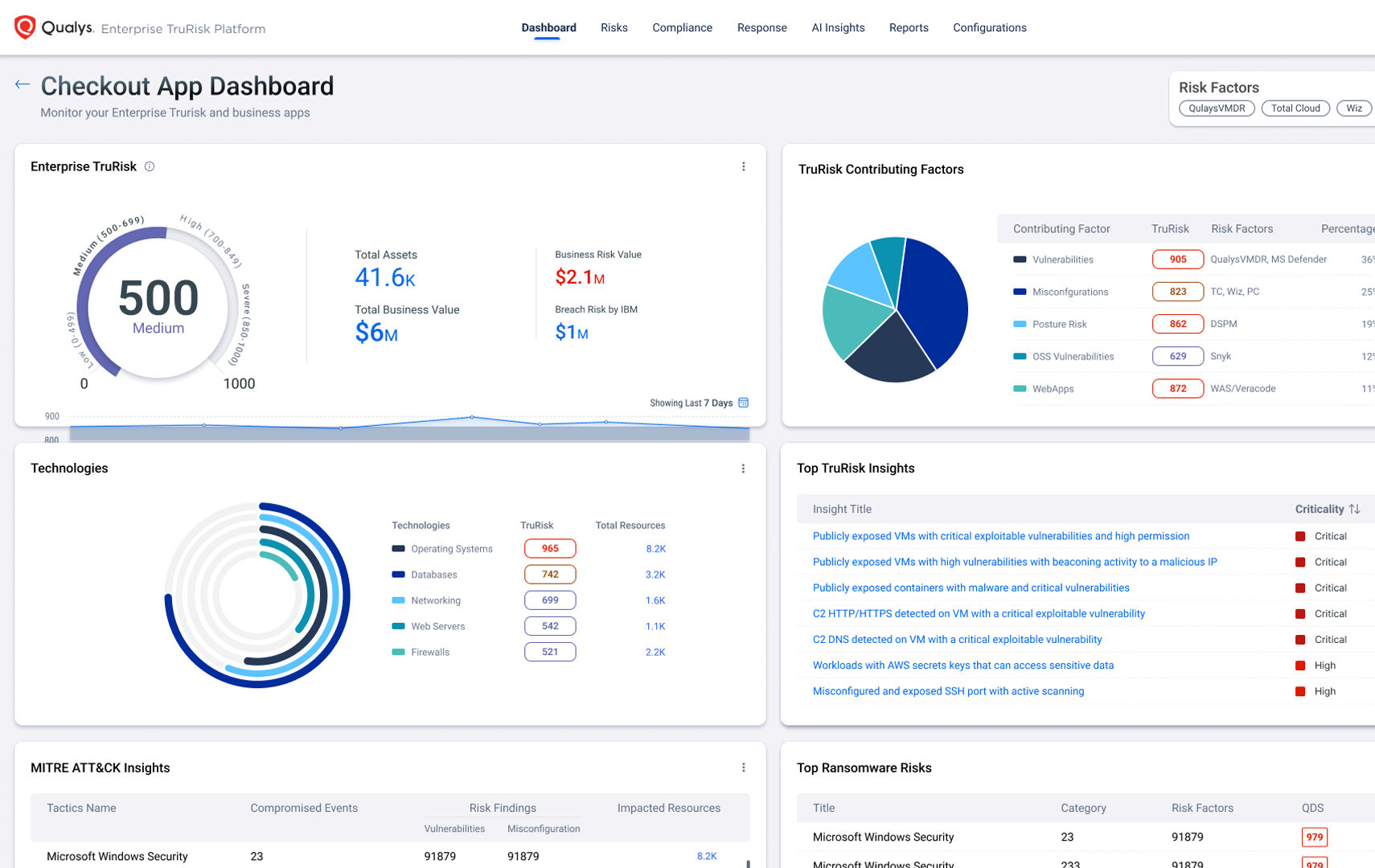Open the Technologies panel three-dot menu
1375x868 pixels.
pos(743,469)
